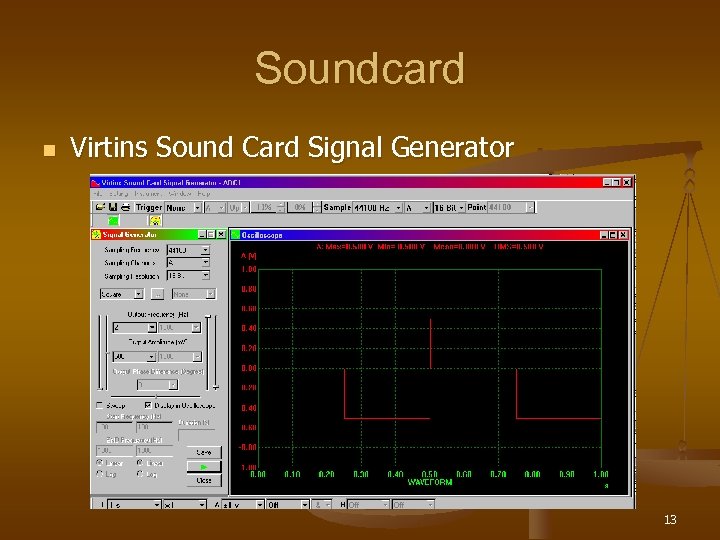Image resolution: width=720 pixels, height=540 pixels.
Task: Click the yellow signal generator toolbar icon
Action: pos(155,220)
